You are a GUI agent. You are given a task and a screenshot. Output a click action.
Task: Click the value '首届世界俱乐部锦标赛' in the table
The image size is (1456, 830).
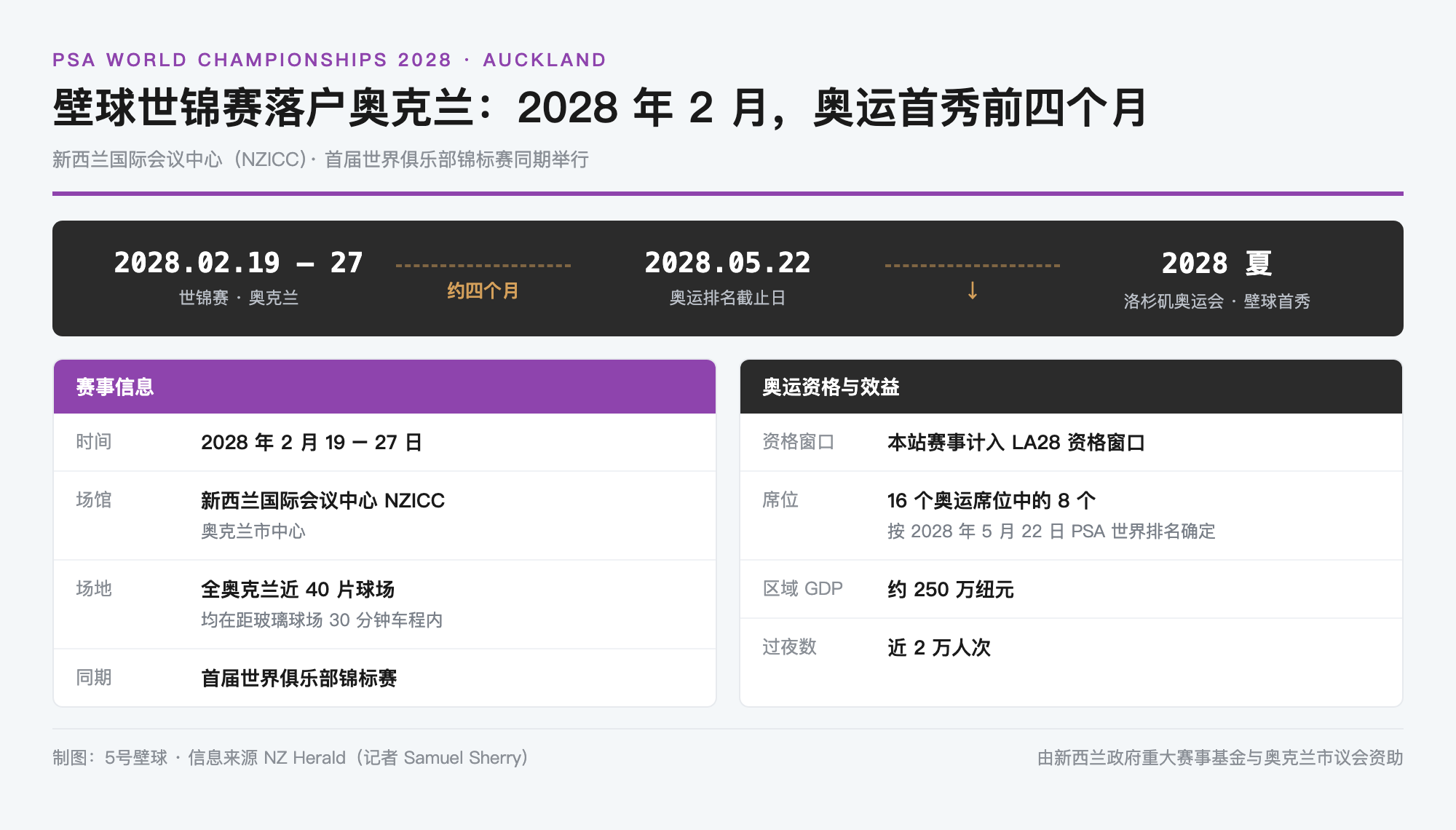[x=298, y=678]
